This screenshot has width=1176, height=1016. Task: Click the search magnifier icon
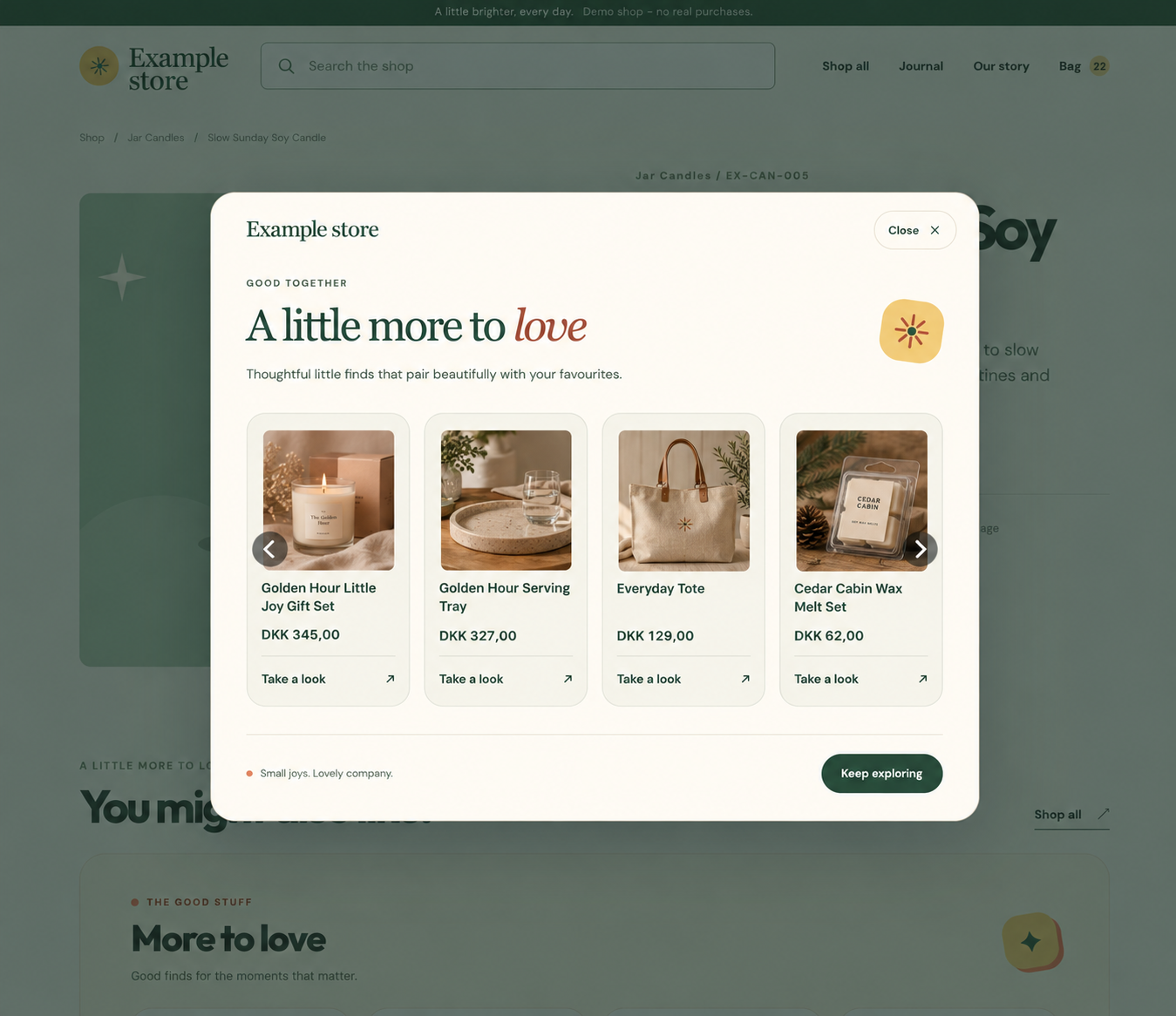click(286, 66)
